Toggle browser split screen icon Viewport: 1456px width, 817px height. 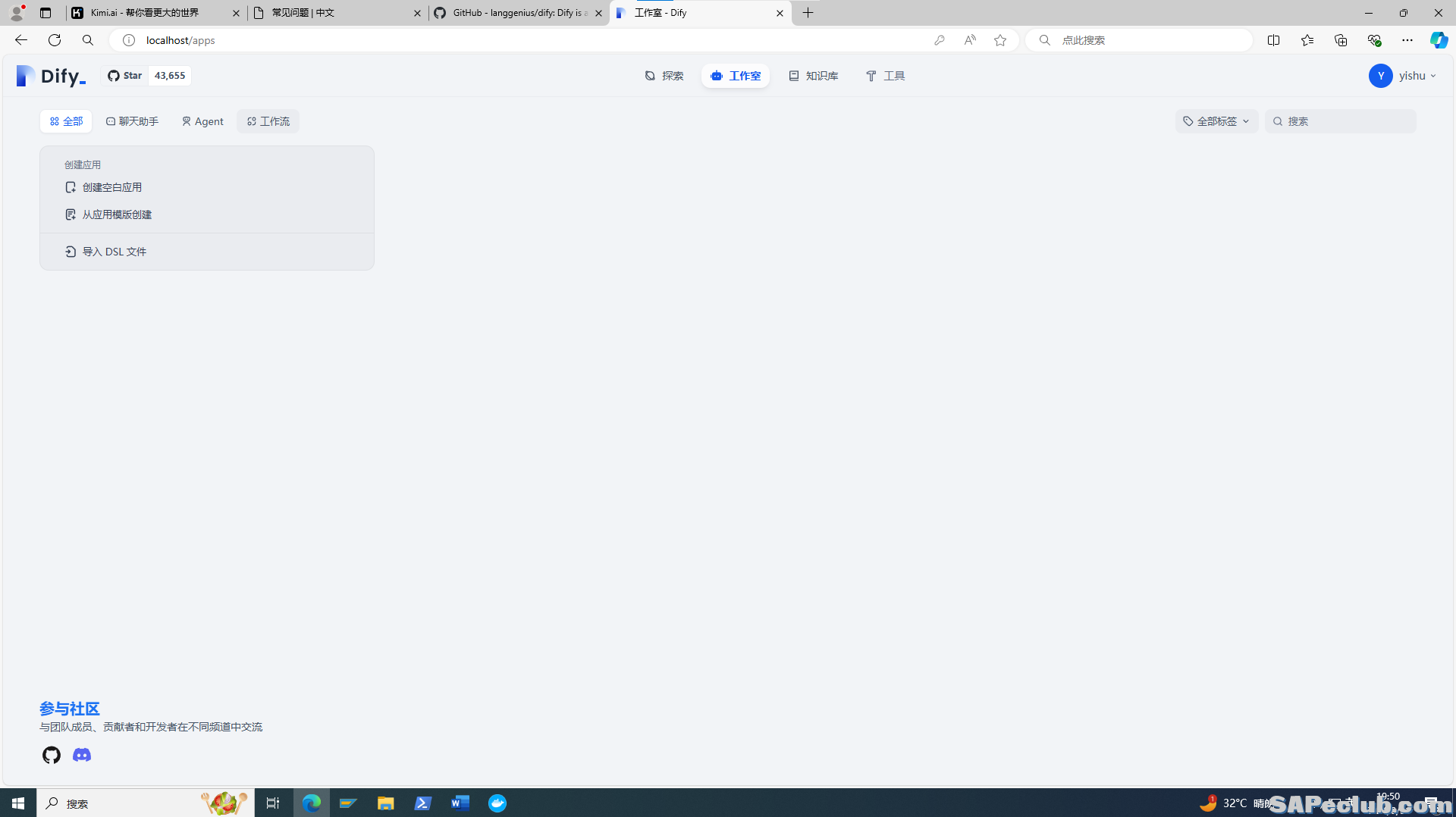click(1273, 40)
